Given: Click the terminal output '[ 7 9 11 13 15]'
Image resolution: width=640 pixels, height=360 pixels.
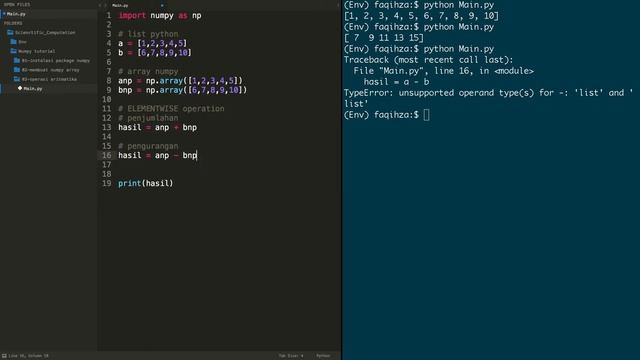Looking at the screenshot, I should tap(384, 38).
